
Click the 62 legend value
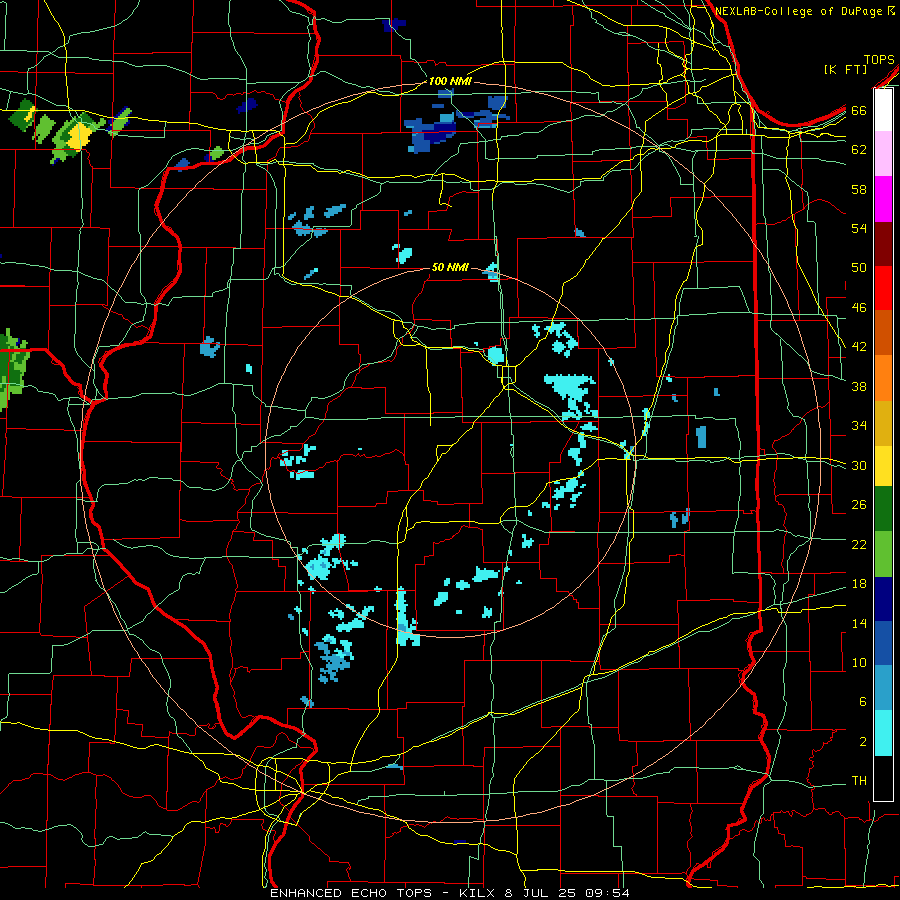pos(859,150)
